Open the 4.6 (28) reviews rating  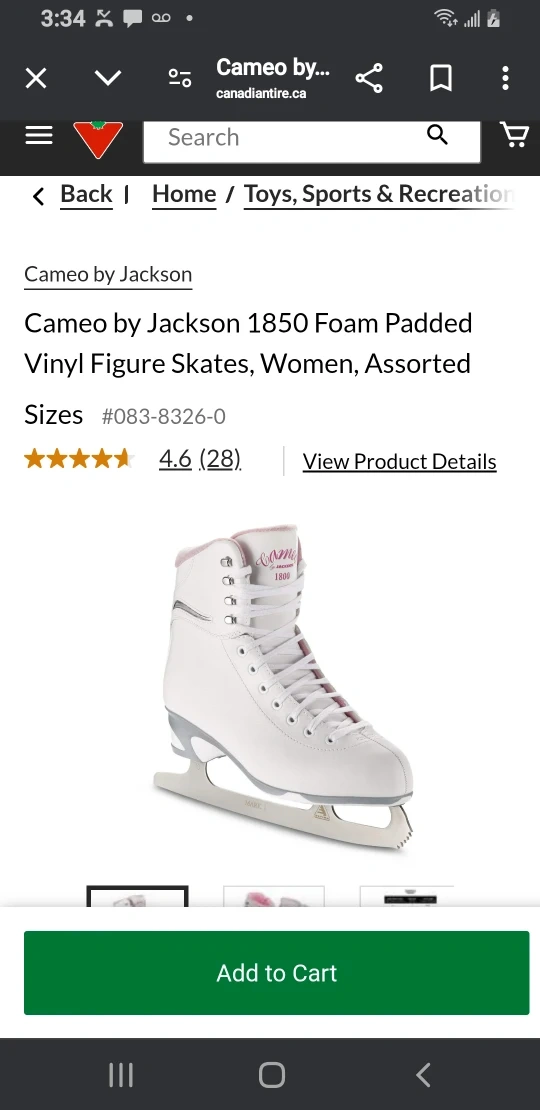[x=200, y=459]
